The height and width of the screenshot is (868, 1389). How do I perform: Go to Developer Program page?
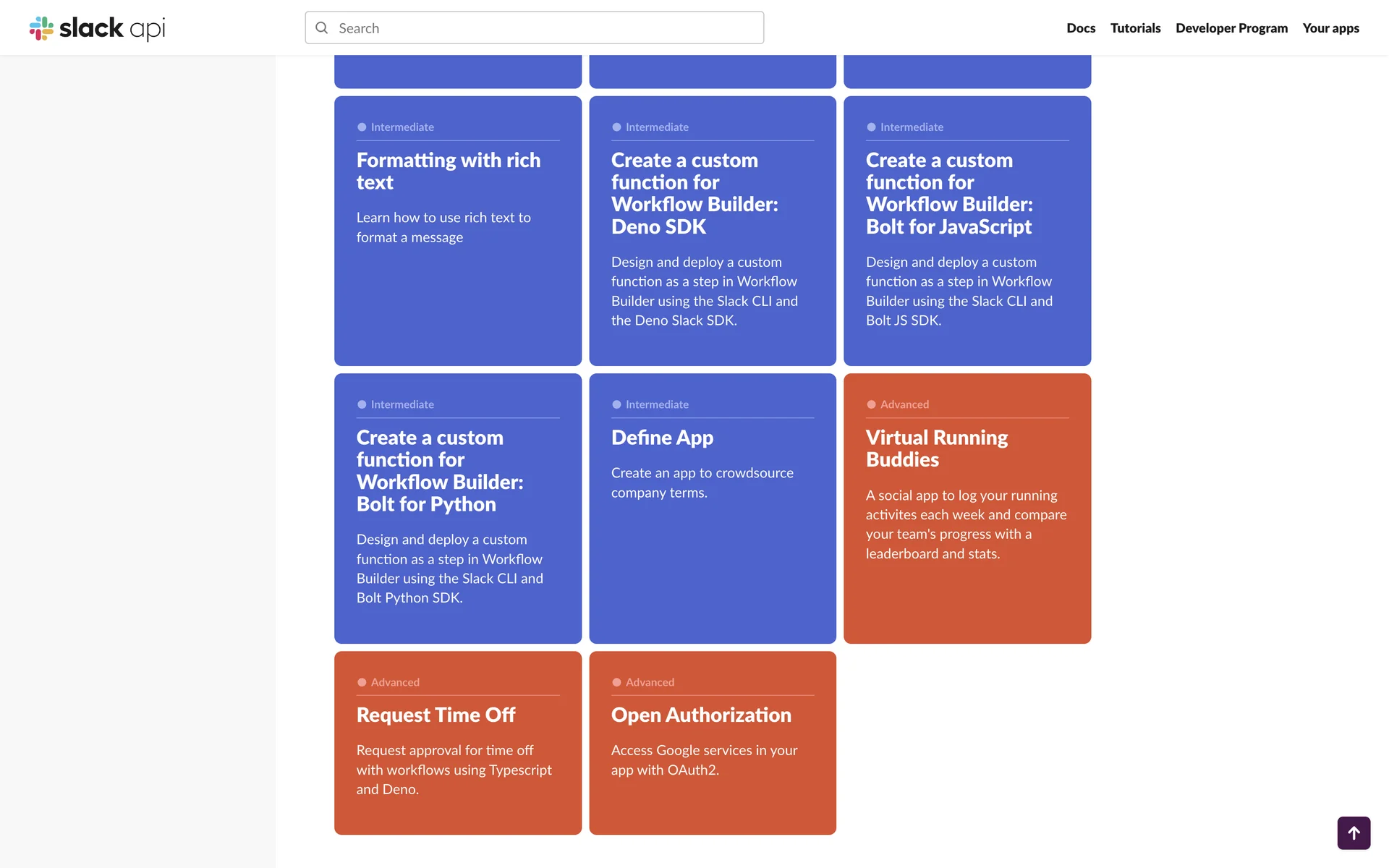1231,28
